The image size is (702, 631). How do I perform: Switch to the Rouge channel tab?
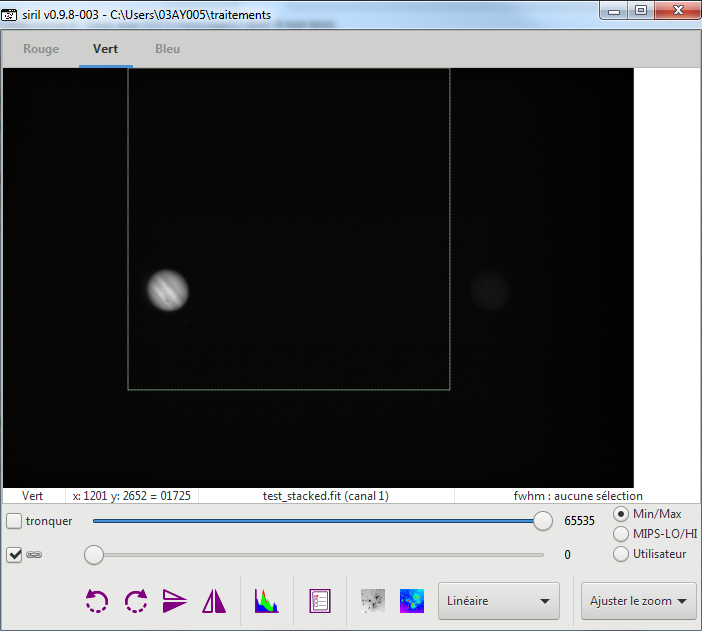(41, 49)
